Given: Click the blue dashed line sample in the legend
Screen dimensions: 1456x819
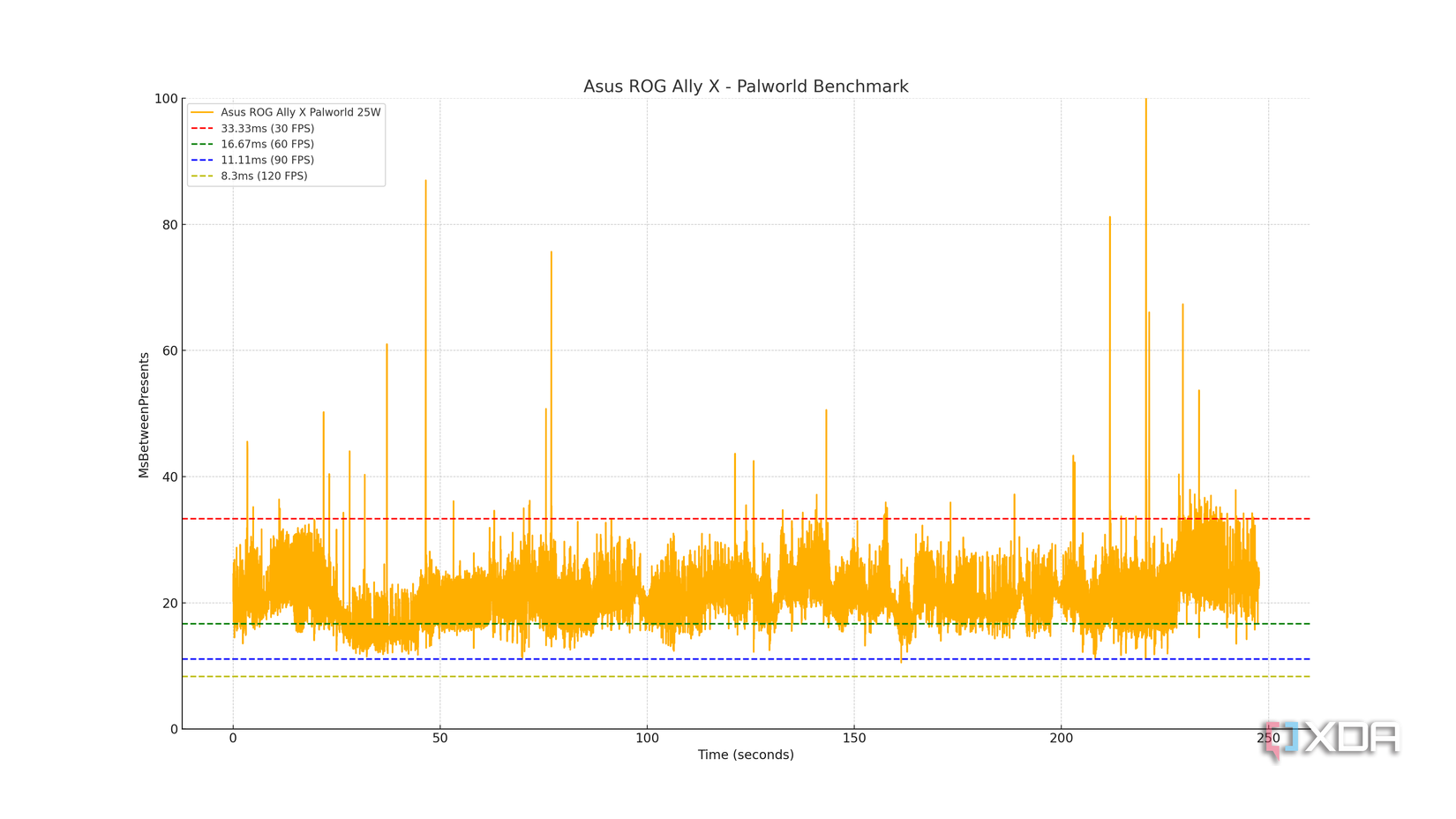Looking at the screenshot, I should tap(202, 160).
